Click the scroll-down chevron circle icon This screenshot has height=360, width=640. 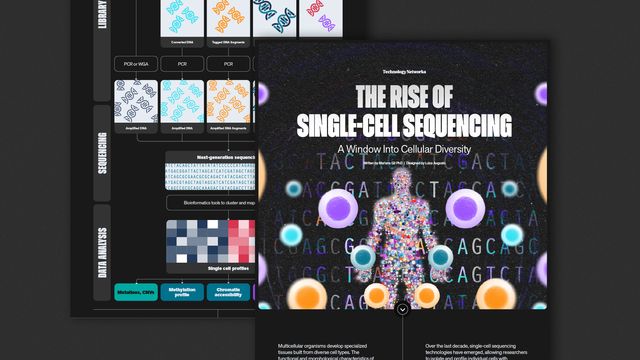[402, 309]
